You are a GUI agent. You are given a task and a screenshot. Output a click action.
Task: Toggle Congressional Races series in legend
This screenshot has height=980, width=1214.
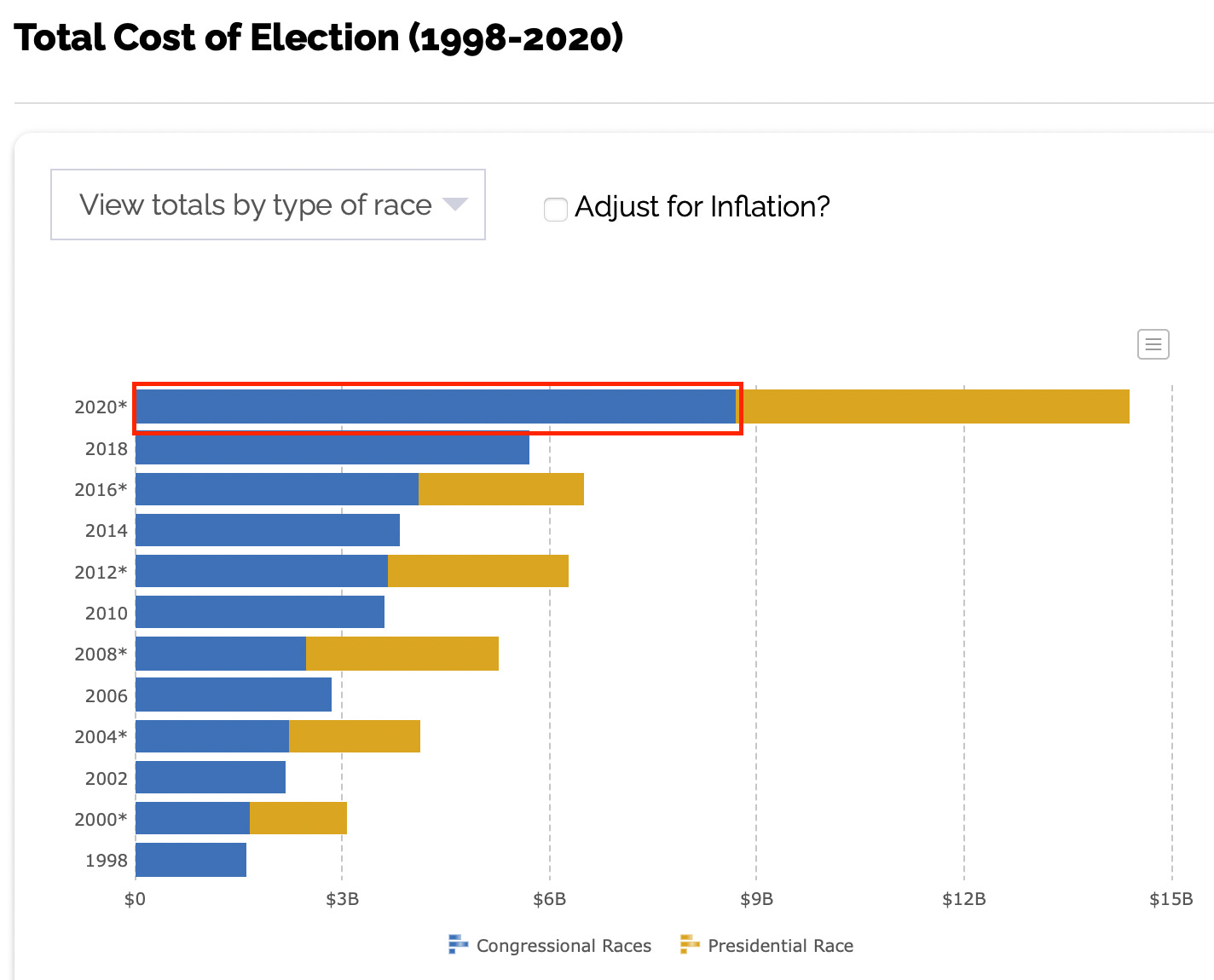click(564, 945)
